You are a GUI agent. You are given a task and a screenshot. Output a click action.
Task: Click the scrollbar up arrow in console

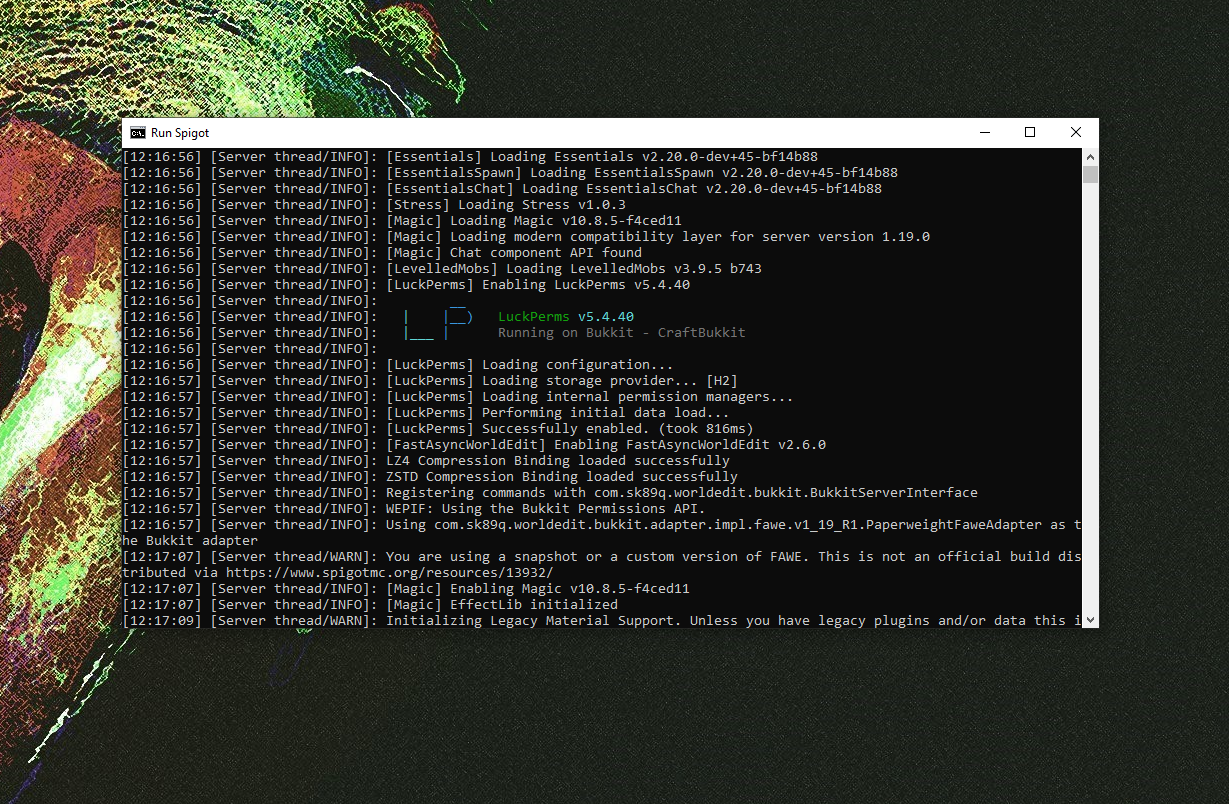tap(1090, 157)
